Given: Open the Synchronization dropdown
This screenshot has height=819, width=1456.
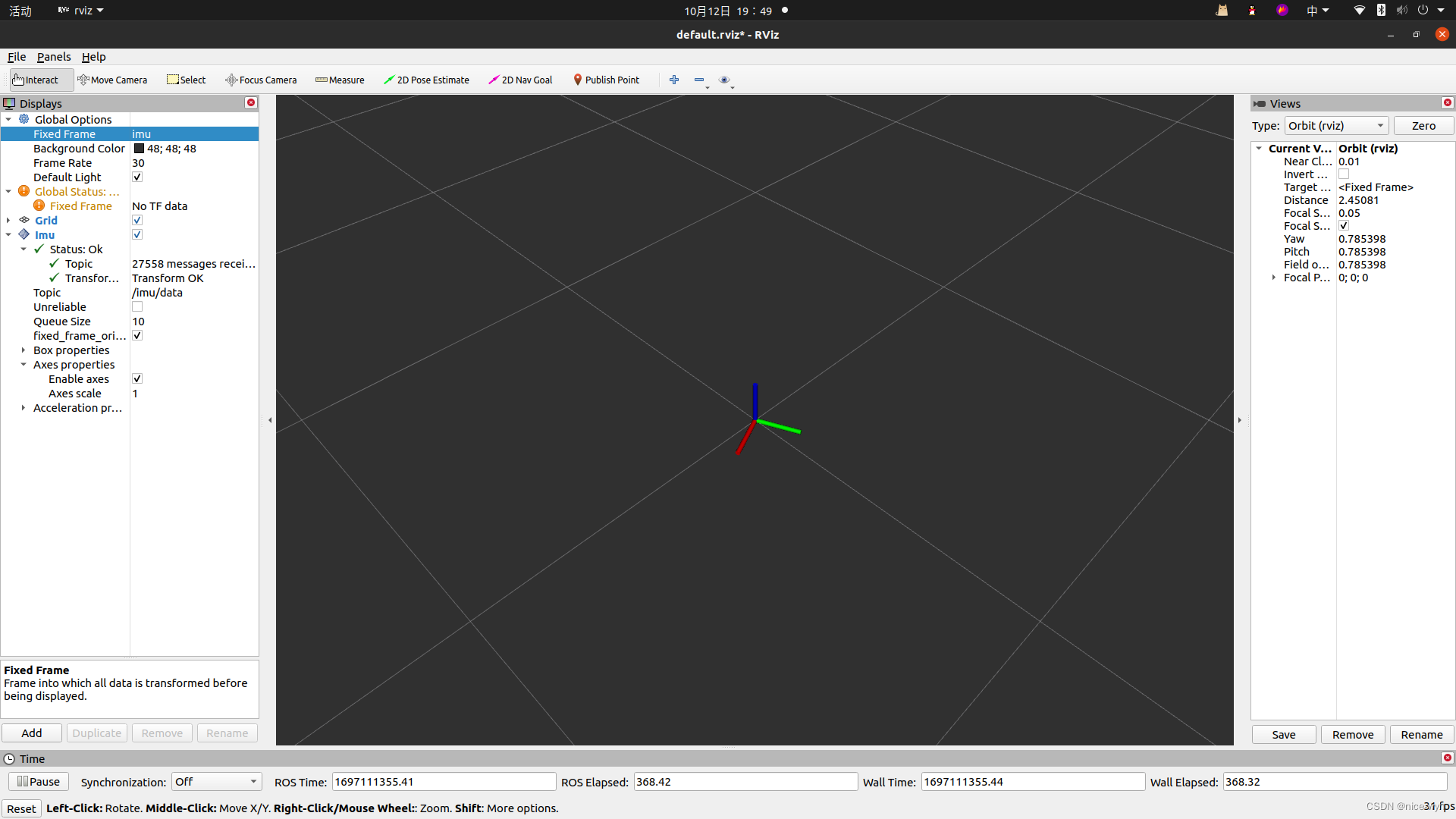Looking at the screenshot, I should click(217, 782).
